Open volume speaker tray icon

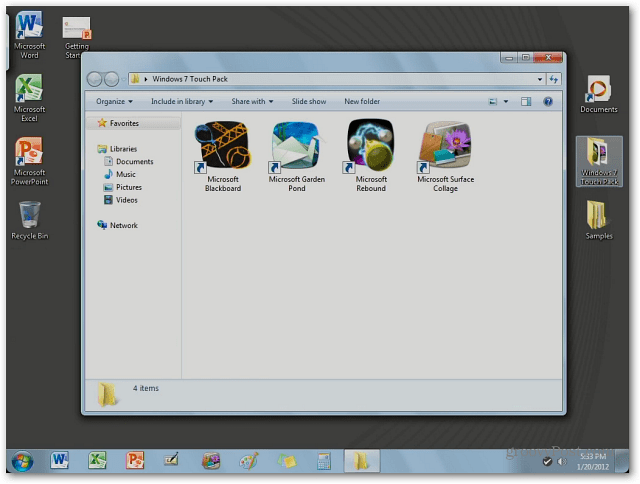tap(562, 462)
